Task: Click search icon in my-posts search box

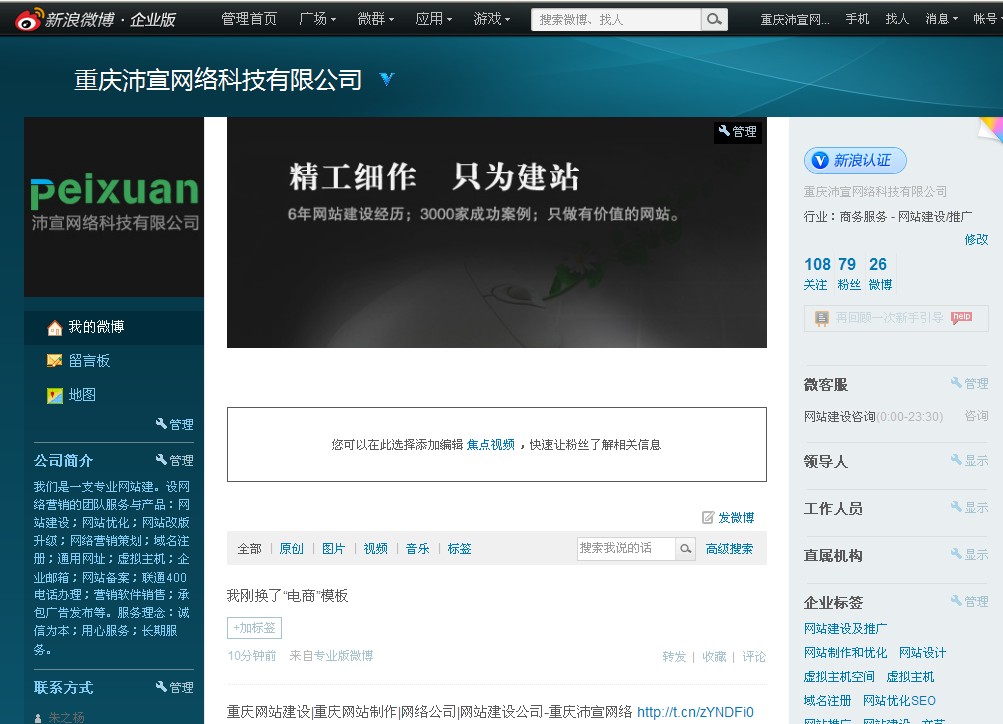Action: coord(686,548)
